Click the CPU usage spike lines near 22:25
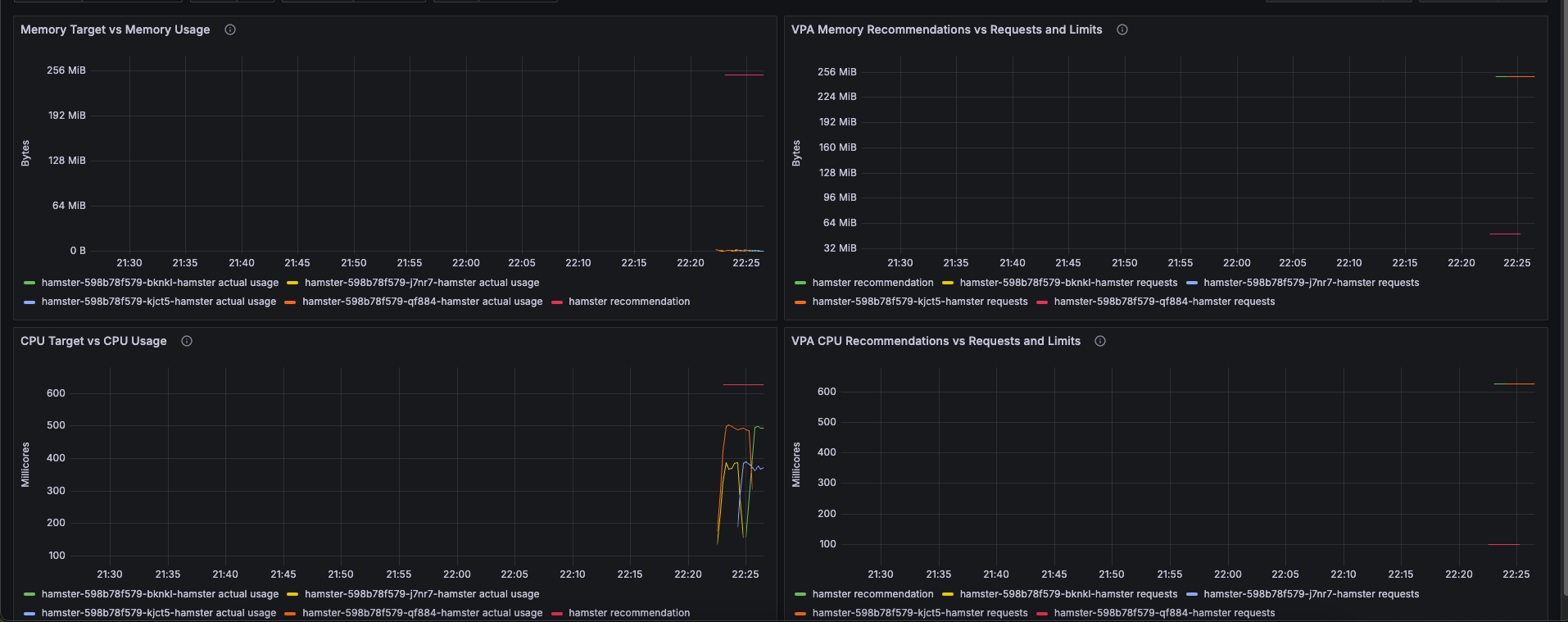The width and height of the screenshot is (1568, 622). coord(741,479)
